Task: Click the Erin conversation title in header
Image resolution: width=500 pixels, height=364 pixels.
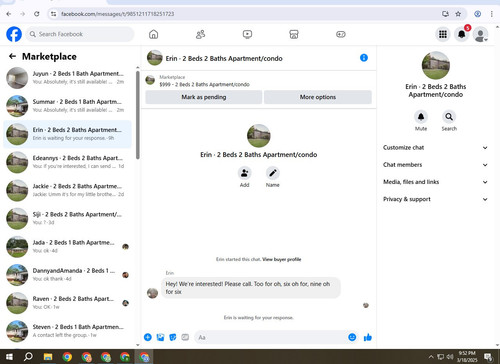Action: click(x=224, y=59)
